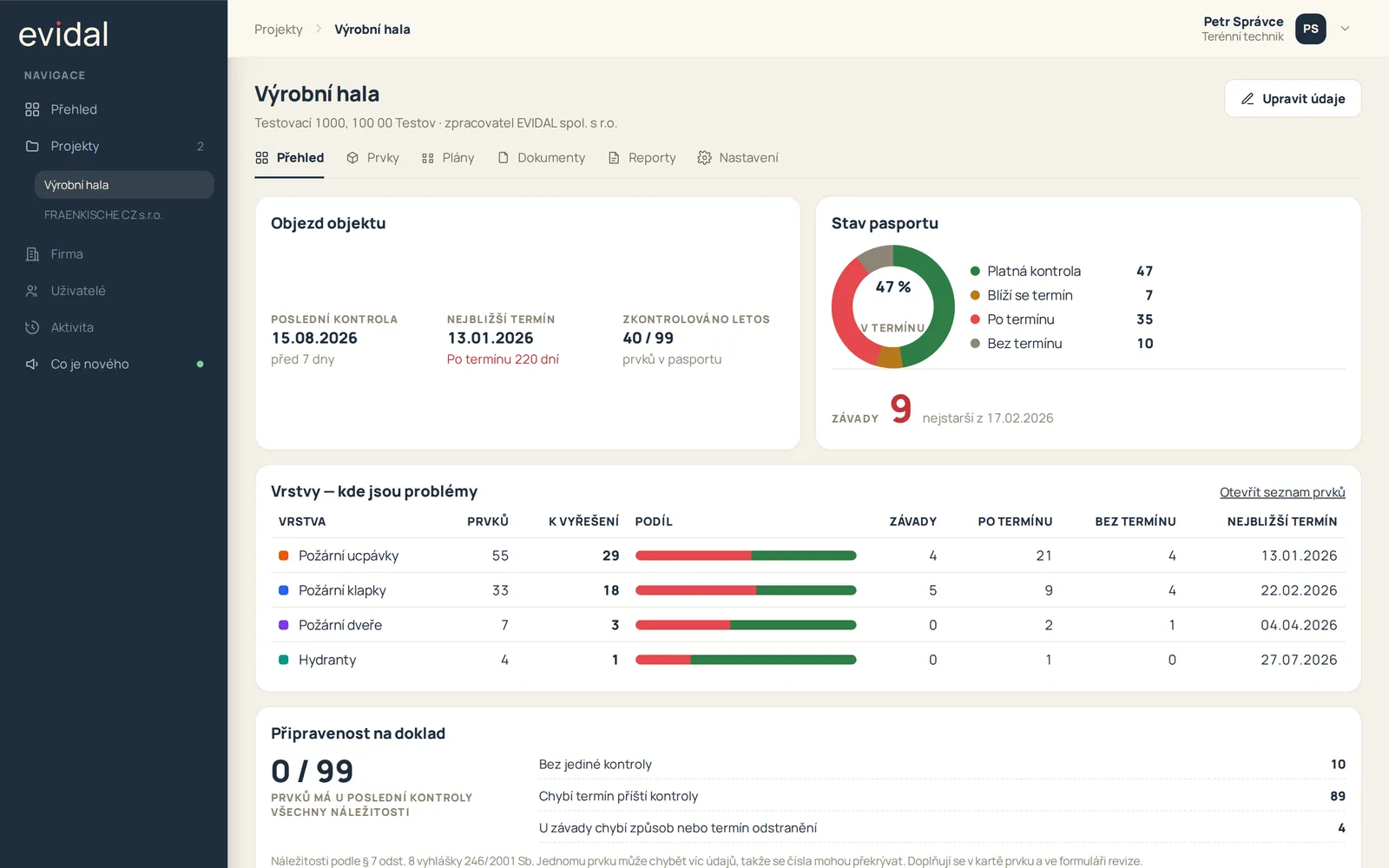Click the green dot next to Co je nového
Screen dimensions: 1389x868
(x=201, y=364)
